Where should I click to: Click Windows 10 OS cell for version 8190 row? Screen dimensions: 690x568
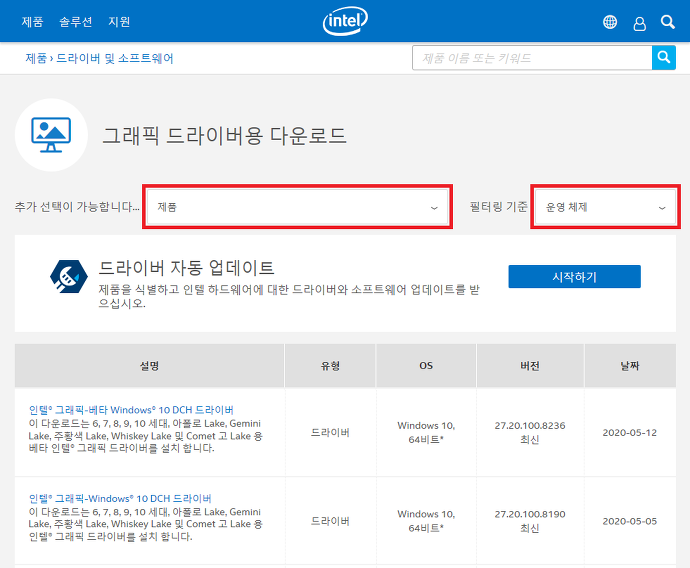(426, 521)
